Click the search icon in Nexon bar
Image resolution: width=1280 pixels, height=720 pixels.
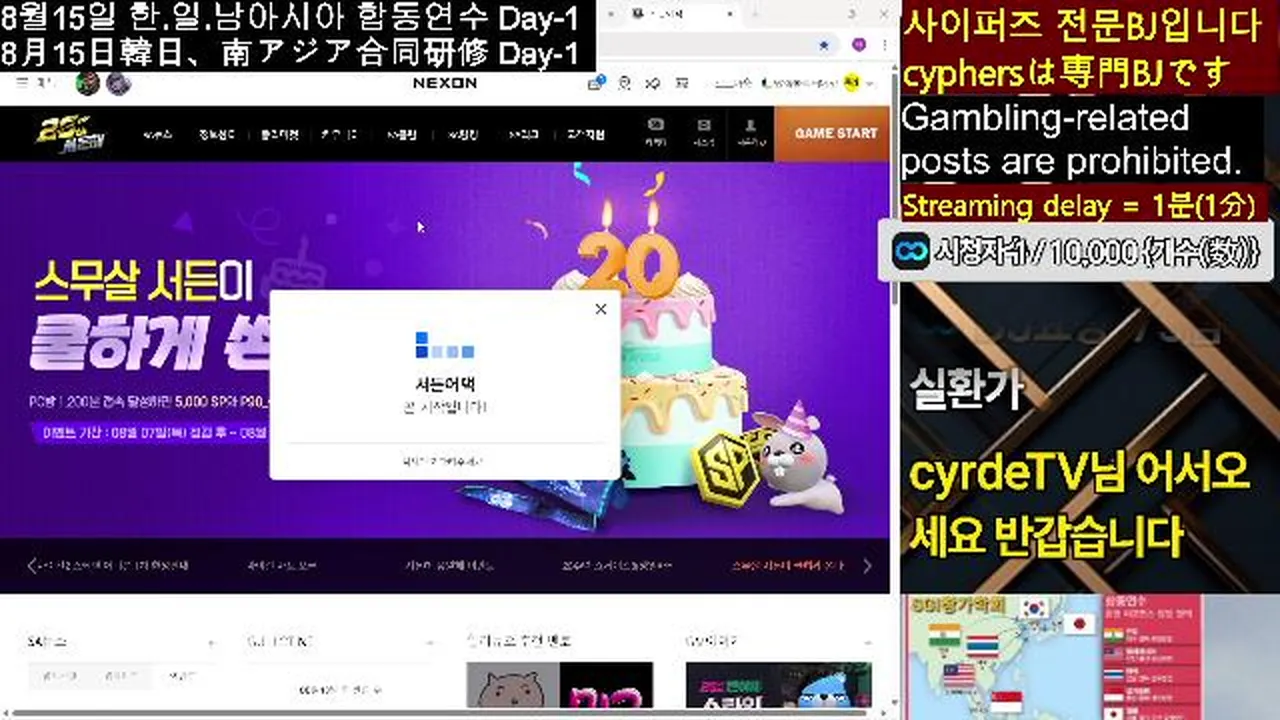624,84
